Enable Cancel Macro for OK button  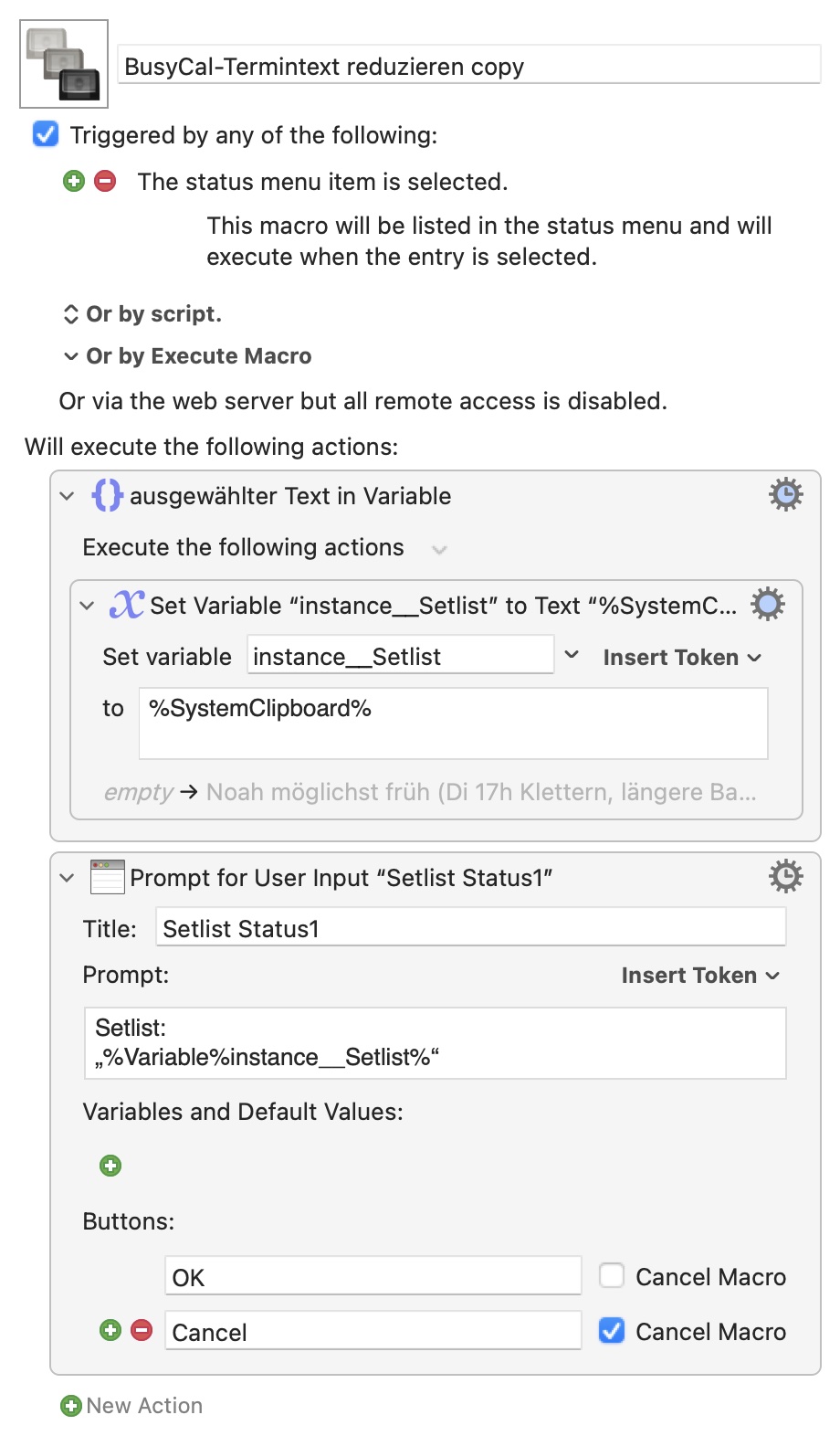(611, 1275)
